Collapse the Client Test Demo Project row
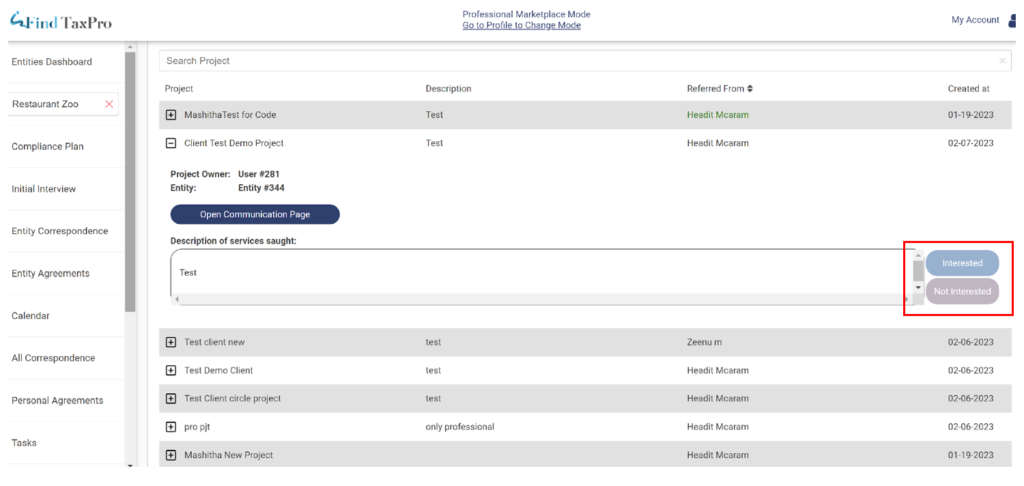The width and height of the screenshot is (1024, 486). [170, 143]
